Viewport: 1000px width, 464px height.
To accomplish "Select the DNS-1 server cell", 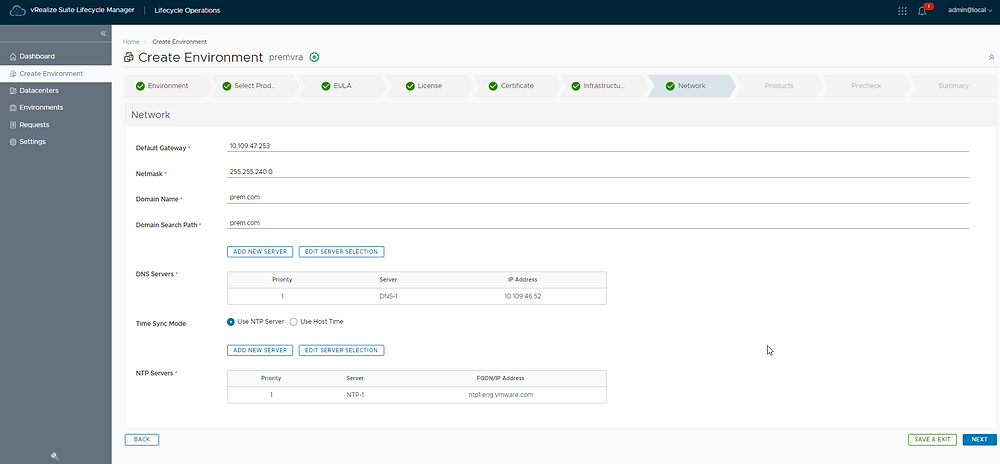I will tap(388, 296).
